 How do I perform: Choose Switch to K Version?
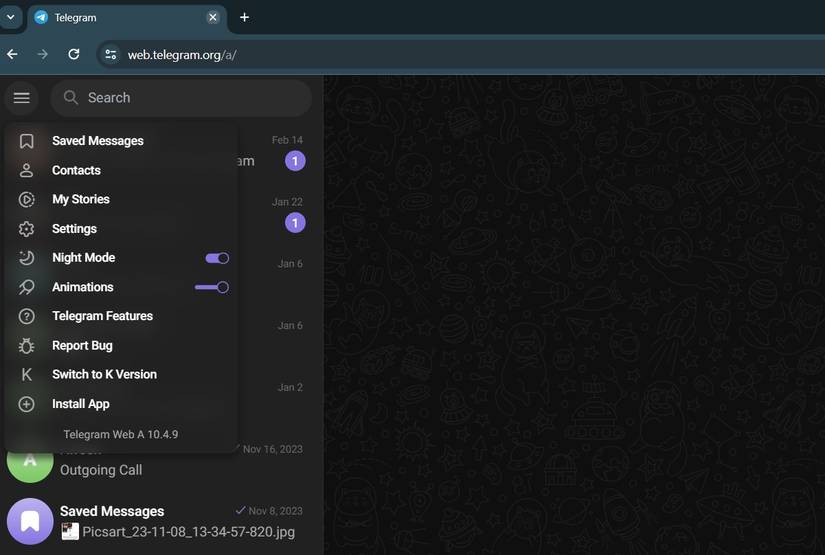[x=121, y=375]
